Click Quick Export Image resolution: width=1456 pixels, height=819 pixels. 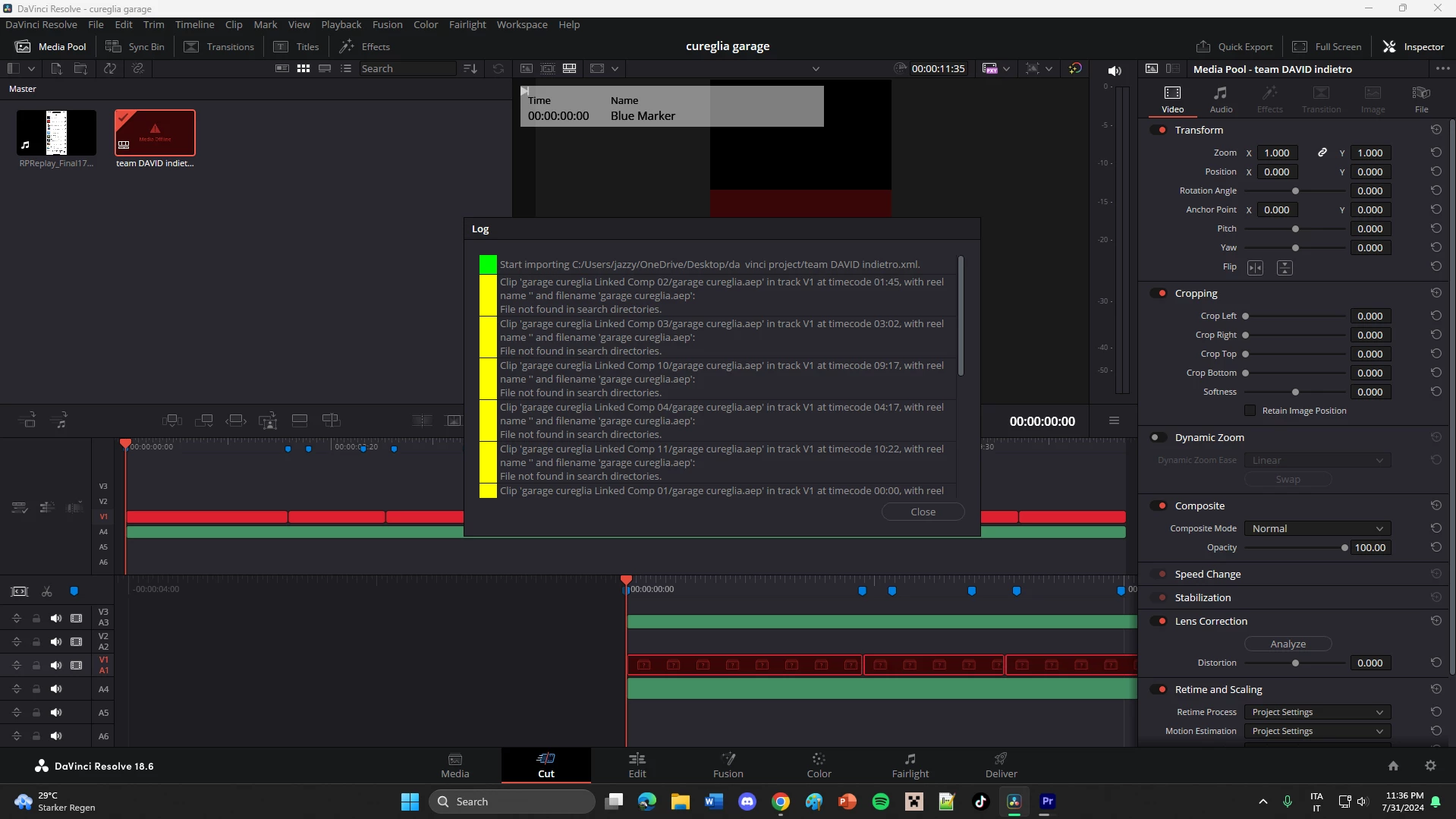[1234, 46]
